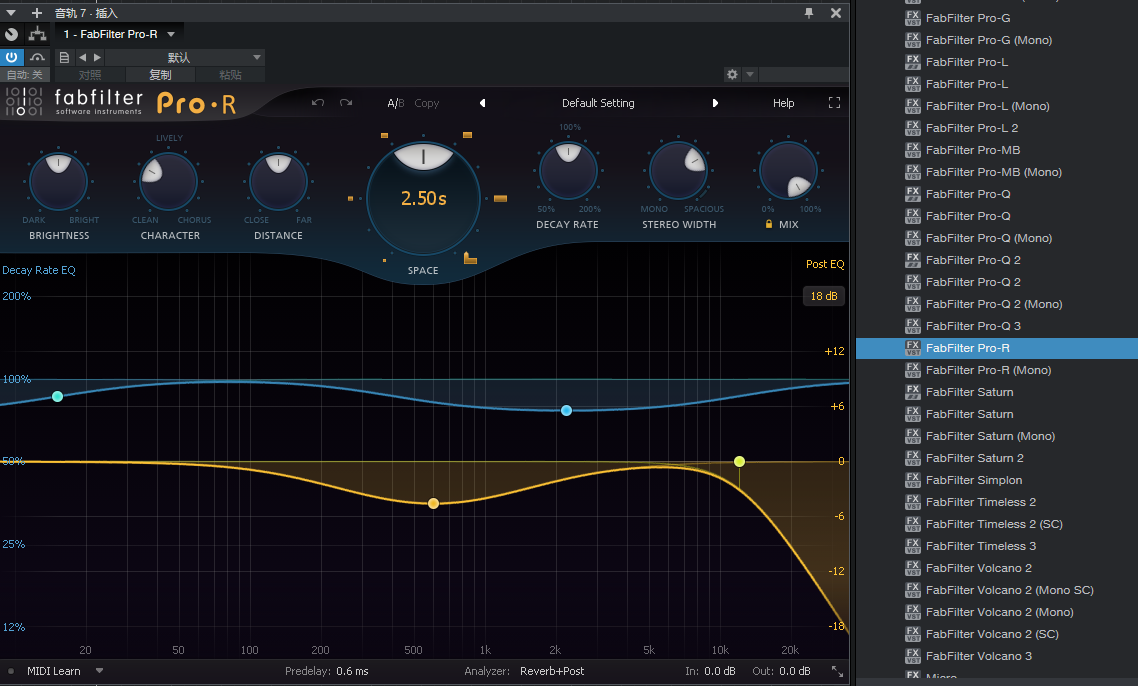Click the undo arrow in Pro-R header
The image size is (1138, 686).
(x=318, y=103)
